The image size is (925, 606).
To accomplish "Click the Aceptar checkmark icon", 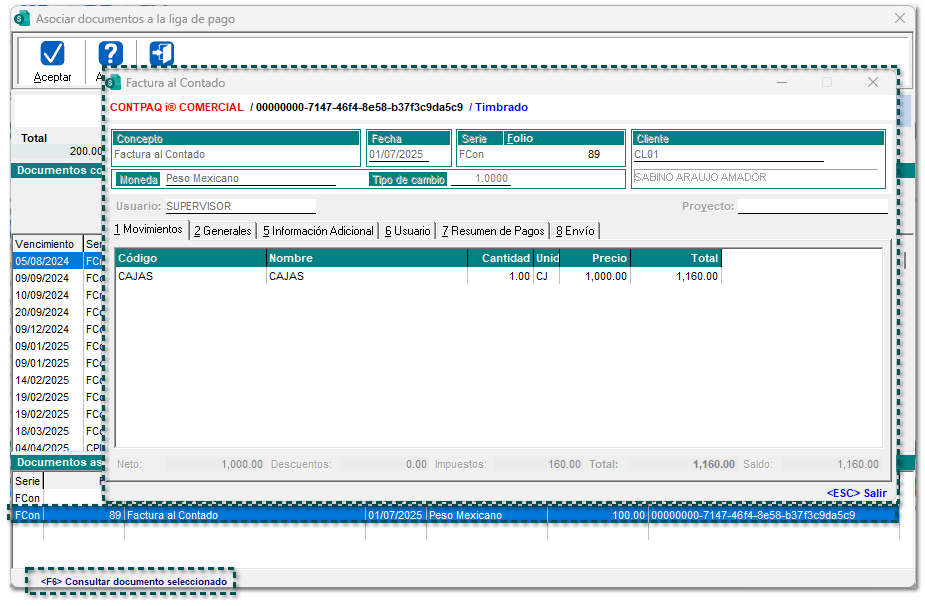I will pos(52,54).
